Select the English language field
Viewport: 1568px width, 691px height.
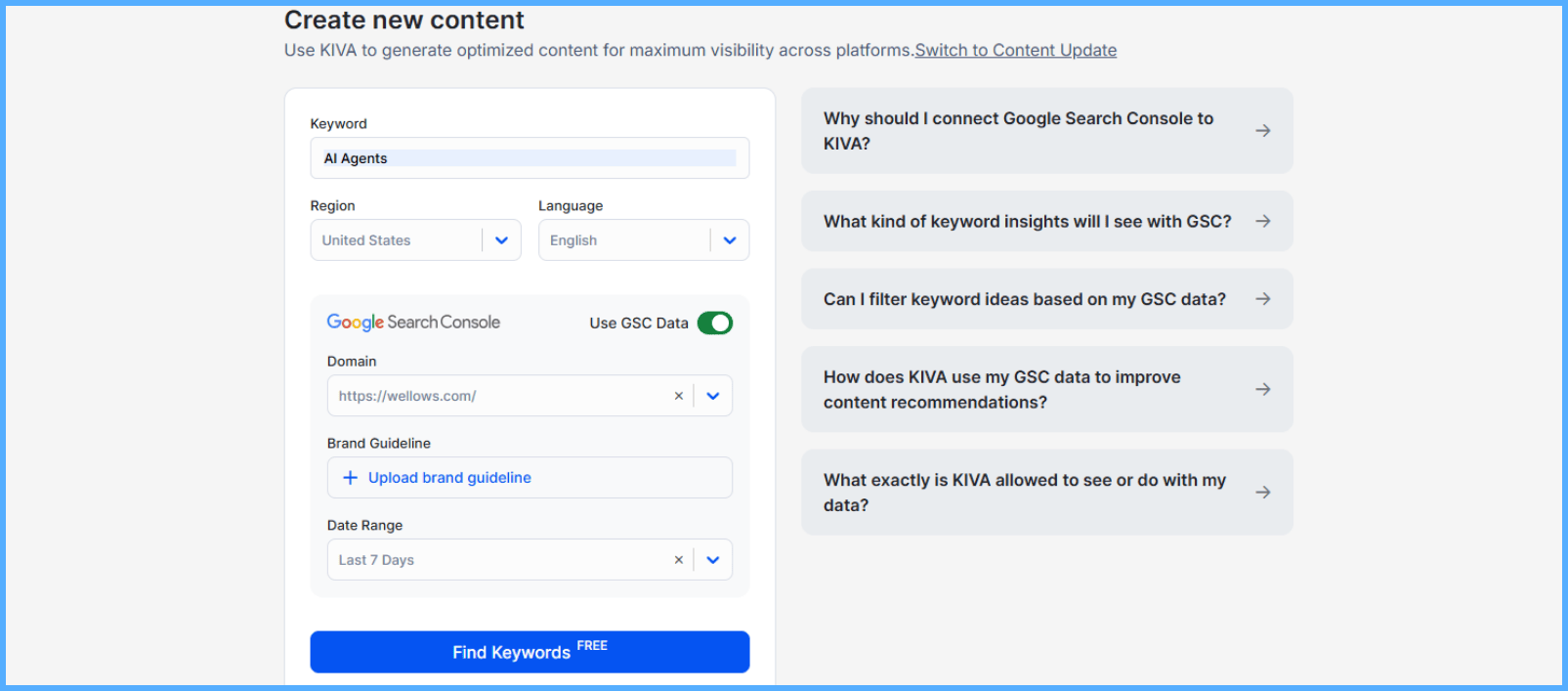pos(644,240)
